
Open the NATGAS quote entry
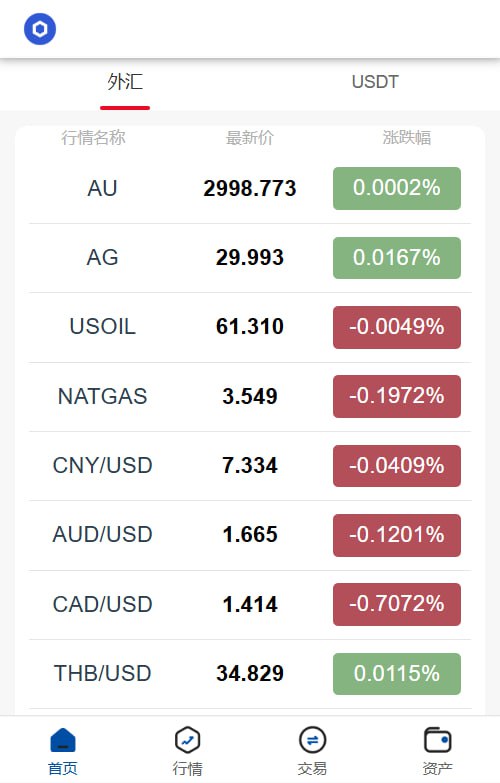tap(250, 396)
